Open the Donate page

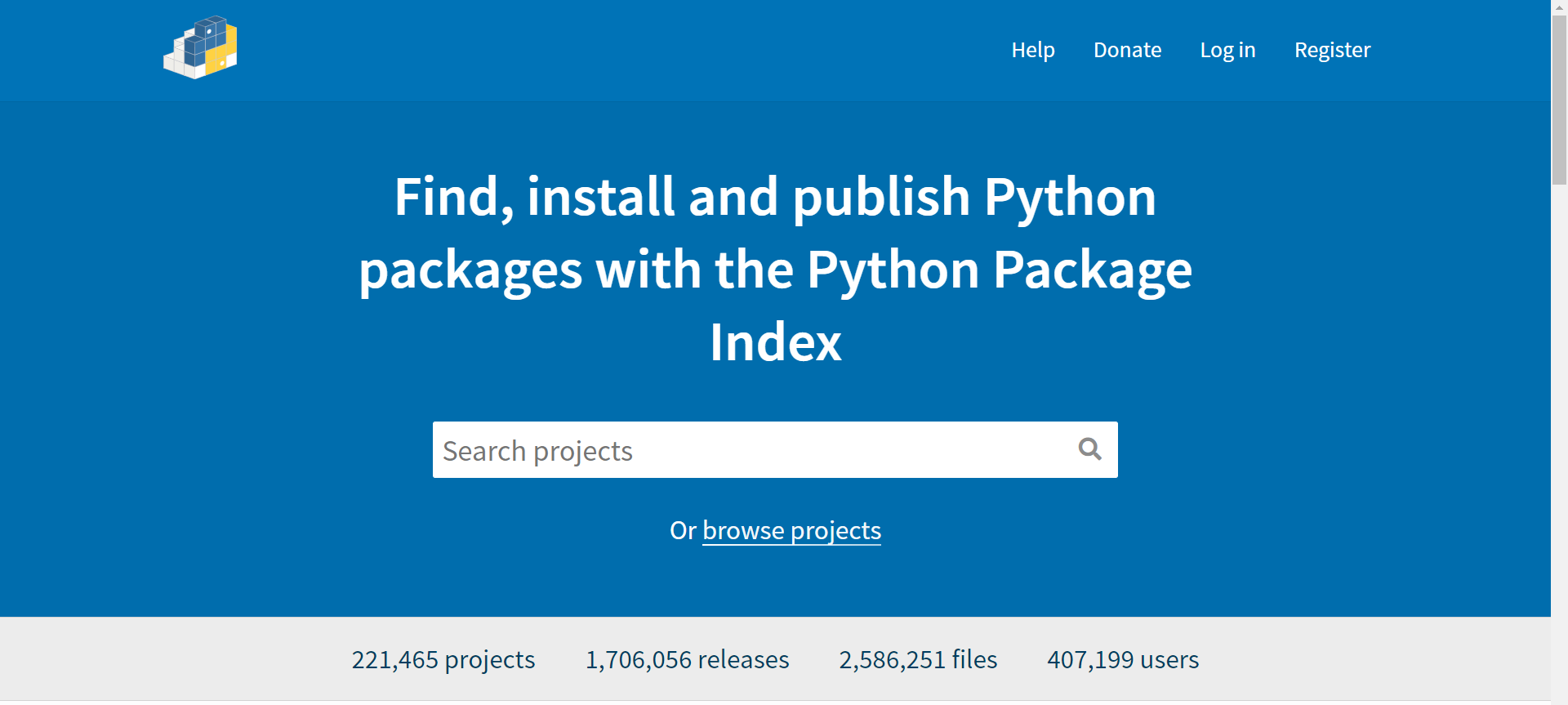coord(1127,50)
